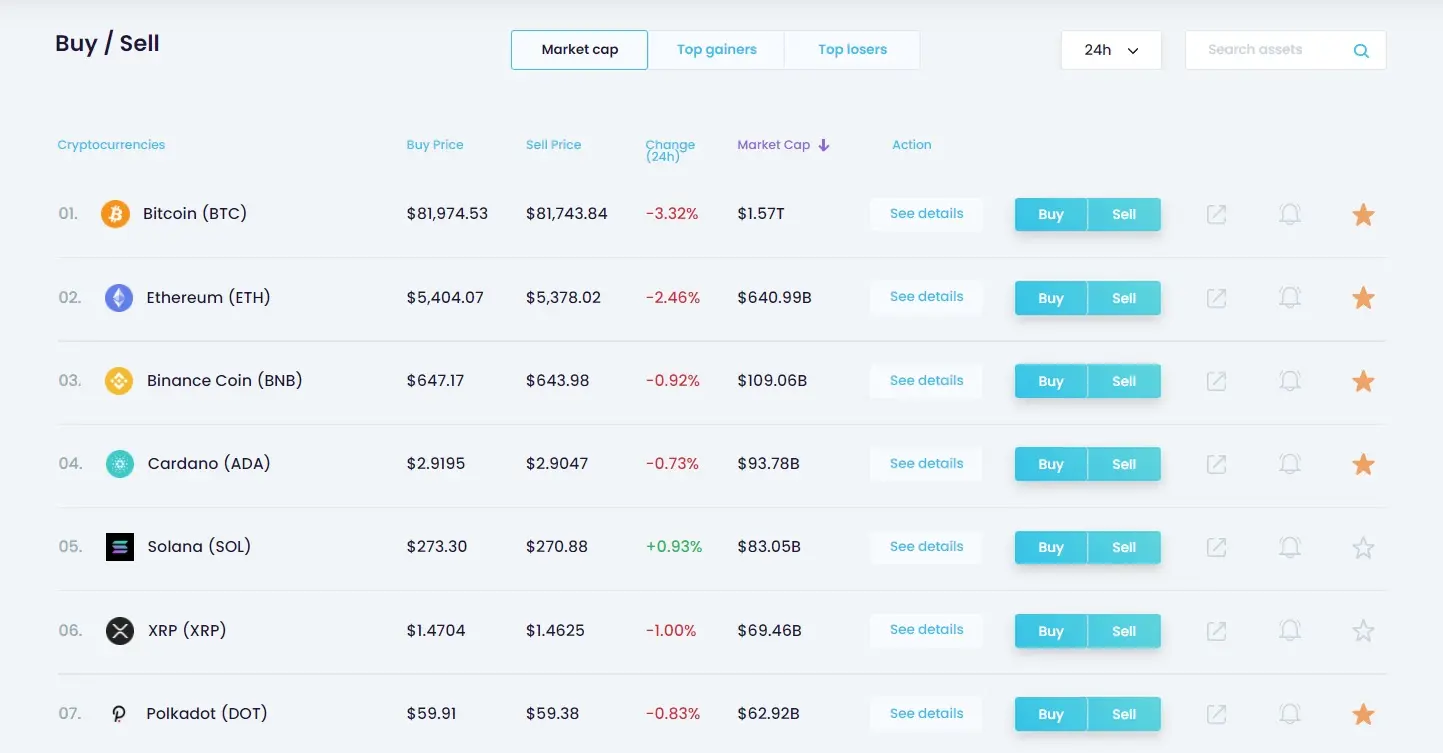This screenshot has width=1443, height=753.
Task: Click the XRP logo icon
Action: (120, 631)
